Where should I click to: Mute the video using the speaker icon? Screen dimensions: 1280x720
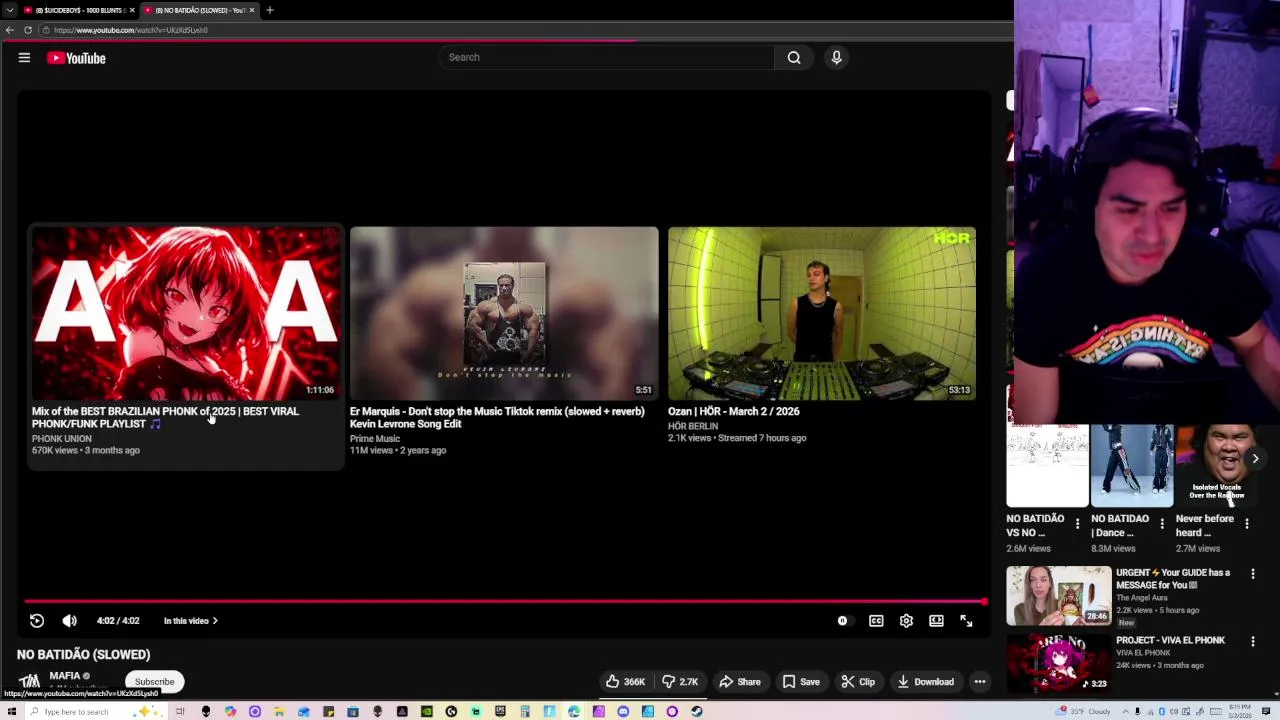click(70, 621)
